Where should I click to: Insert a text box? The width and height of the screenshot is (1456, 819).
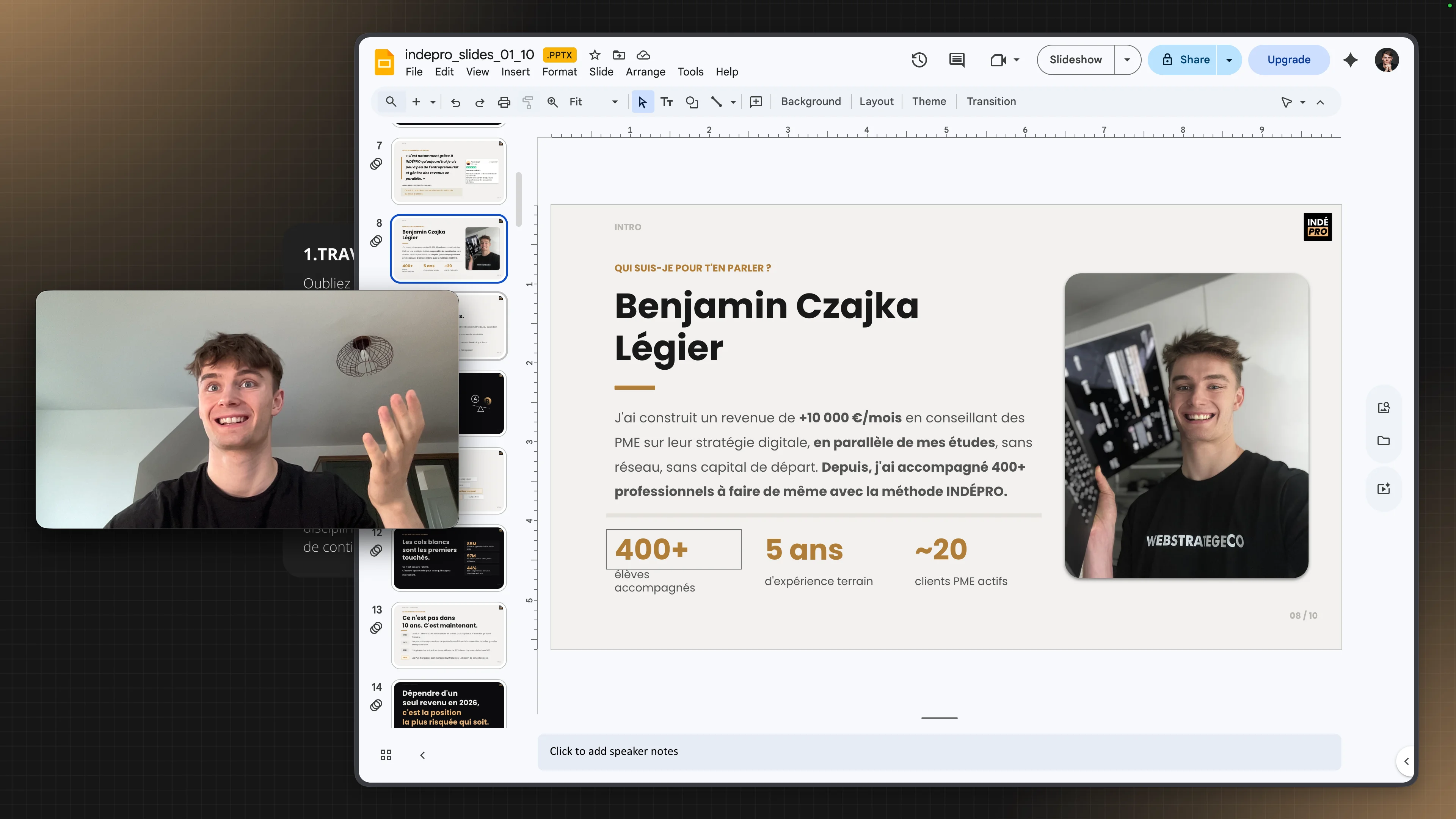(667, 102)
